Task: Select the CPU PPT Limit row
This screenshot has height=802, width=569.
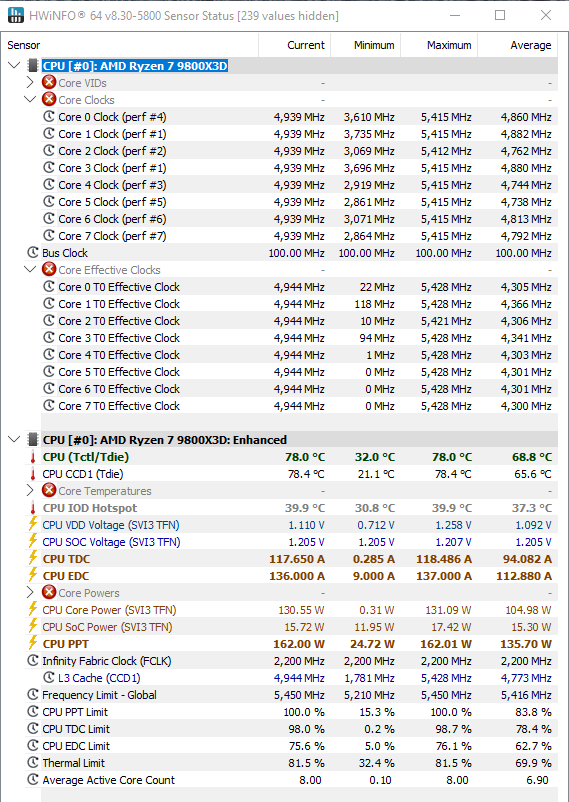Action: tap(292, 711)
